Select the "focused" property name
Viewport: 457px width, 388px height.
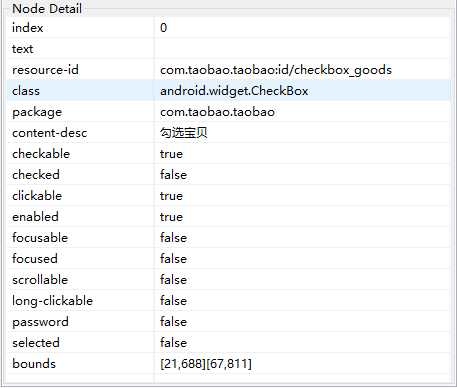pos(35,259)
